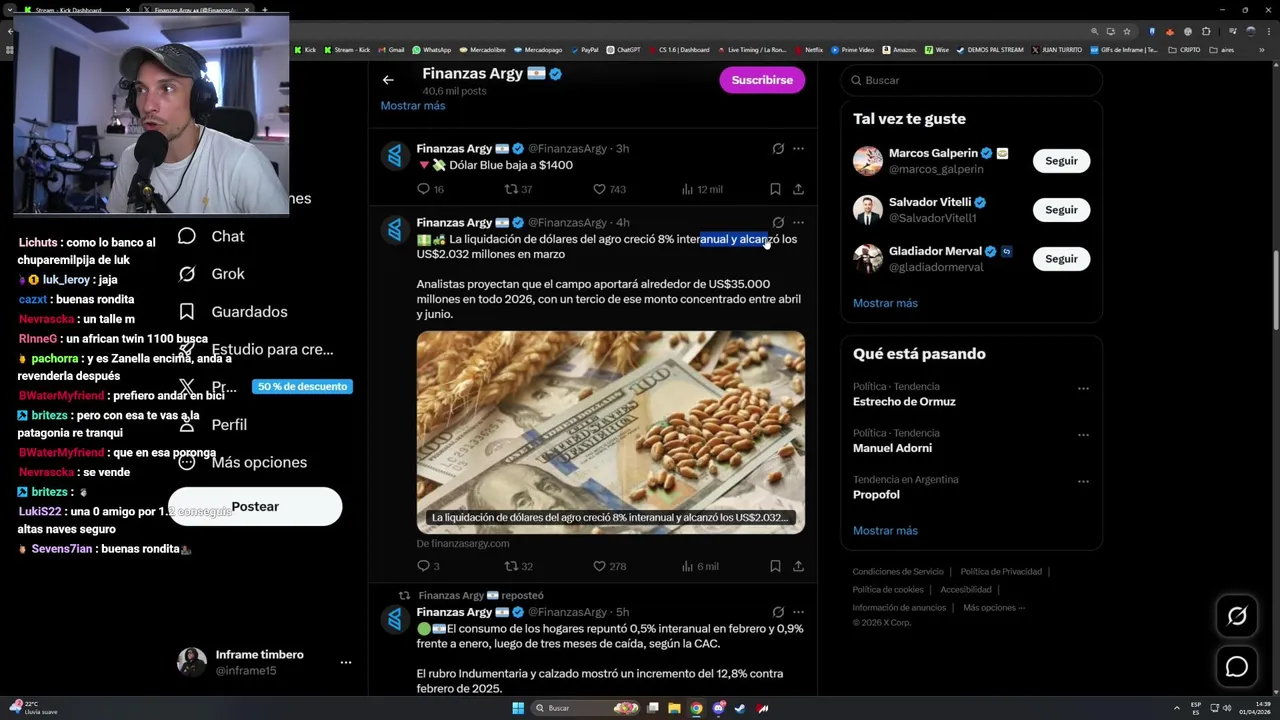Open Chat in the left sidebar

[211, 236]
